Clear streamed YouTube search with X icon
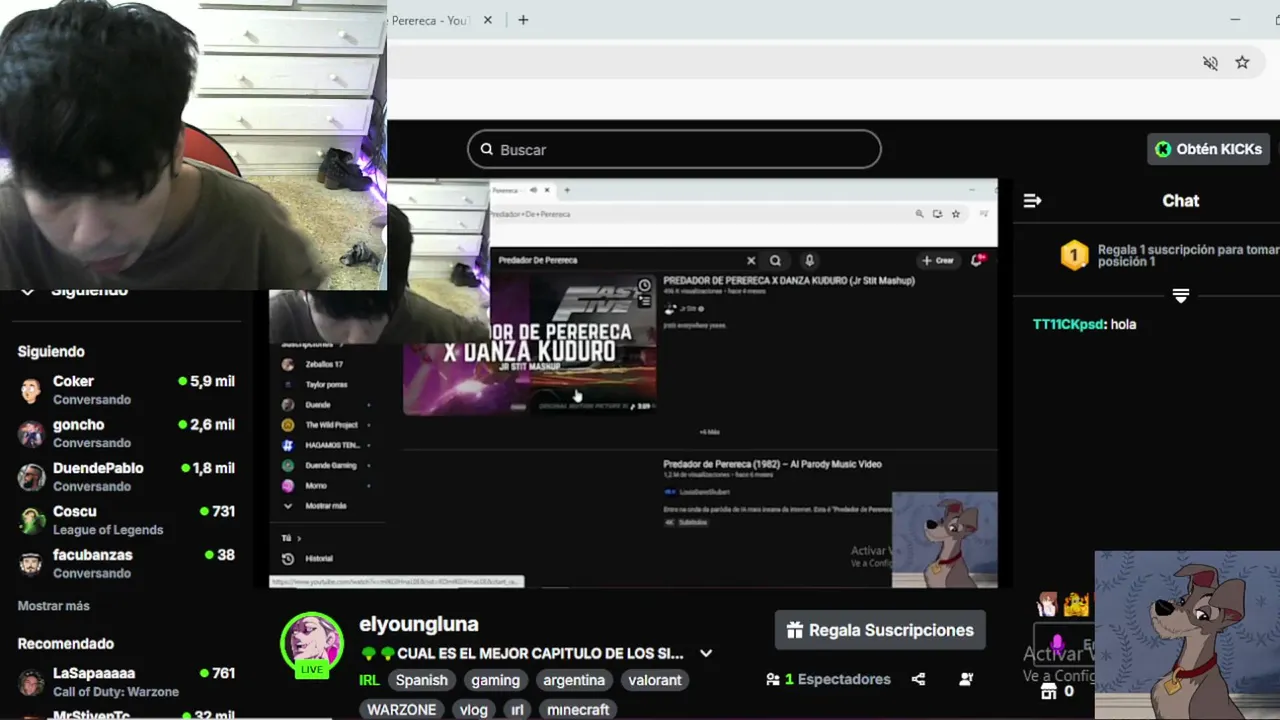Image resolution: width=1280 pixels, height=720 pixels. (751, 260)
